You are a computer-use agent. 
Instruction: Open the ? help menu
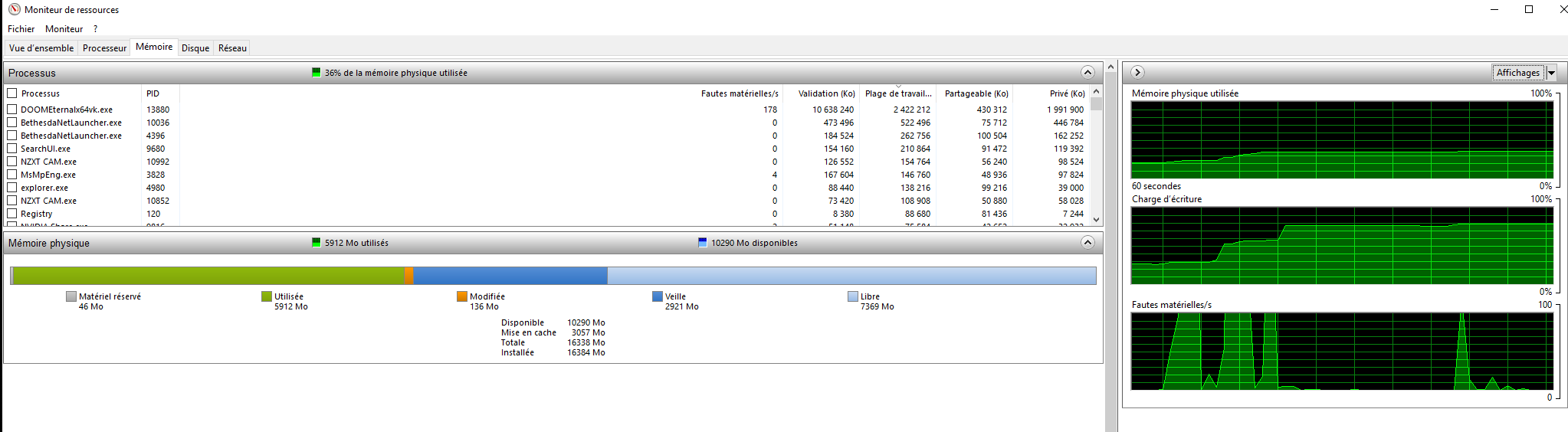(x=96, y=29)
